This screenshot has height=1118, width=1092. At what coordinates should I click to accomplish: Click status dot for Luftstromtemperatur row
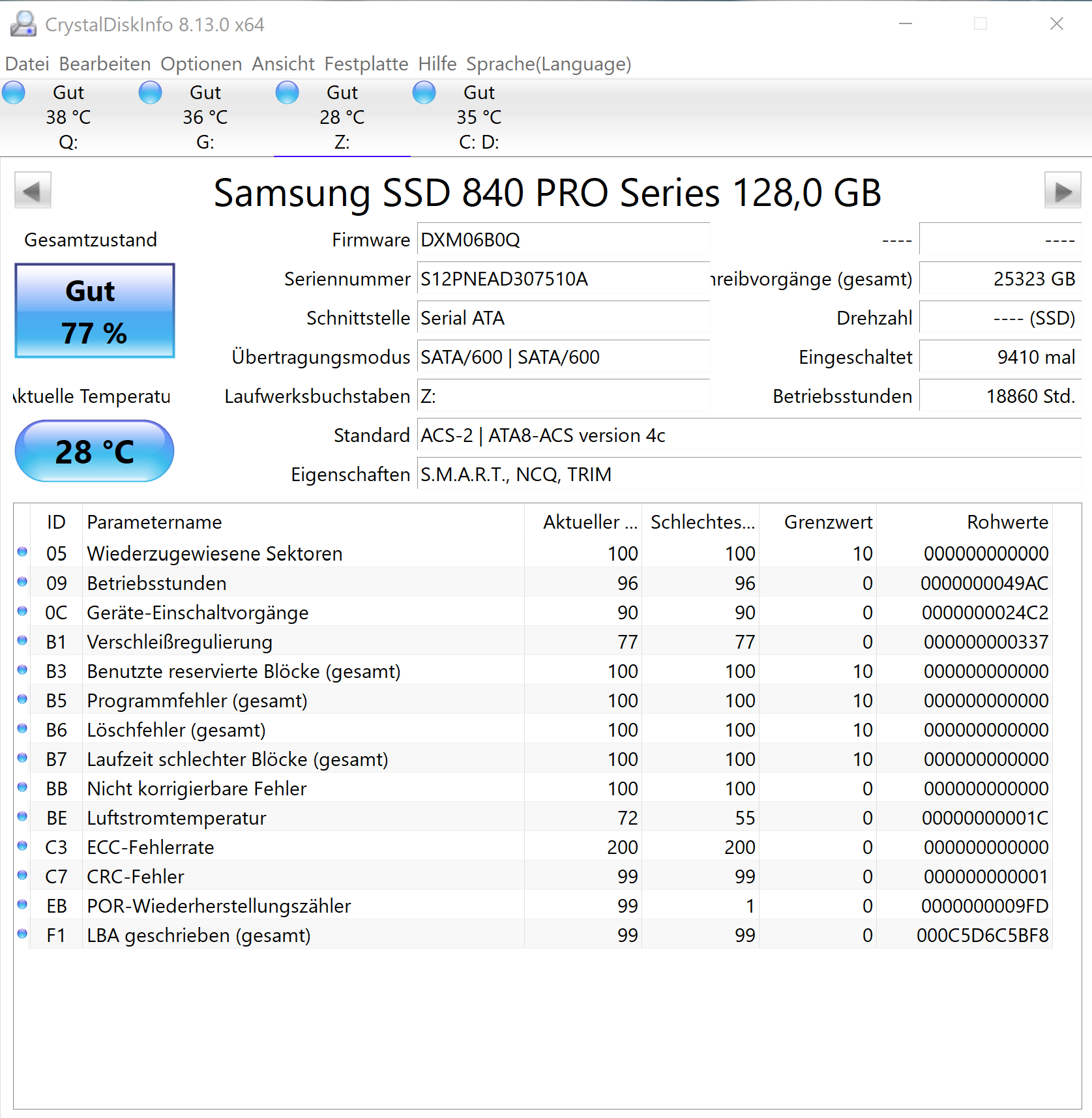[x=22, y=816]
